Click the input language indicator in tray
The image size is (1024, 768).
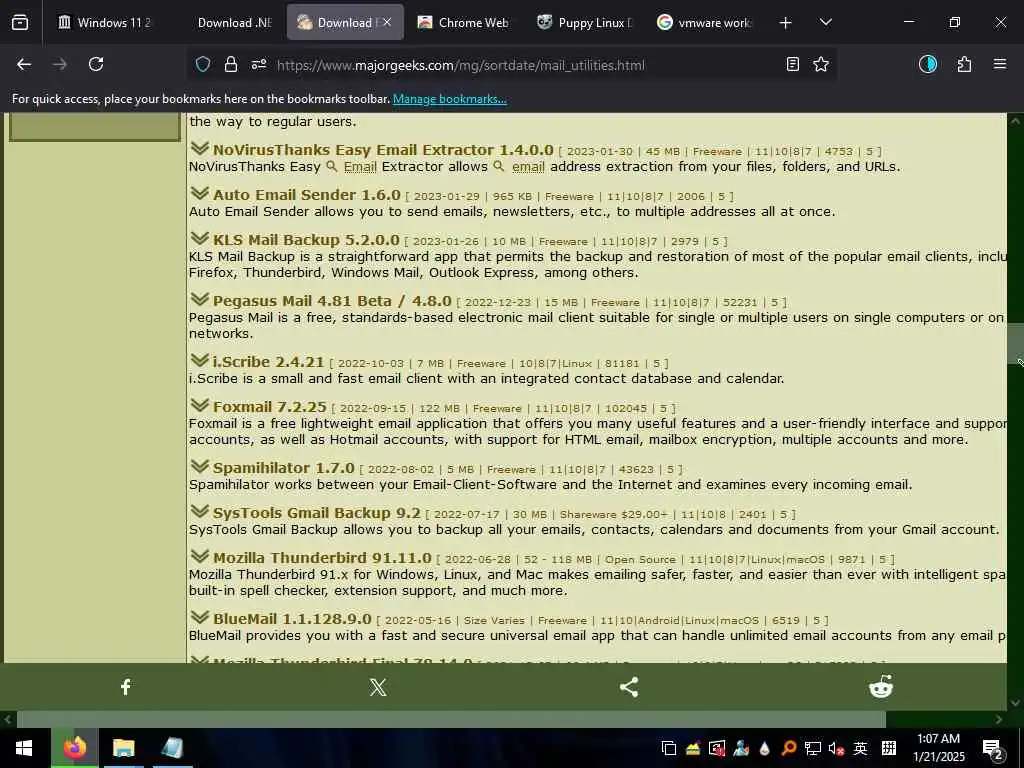861,748
